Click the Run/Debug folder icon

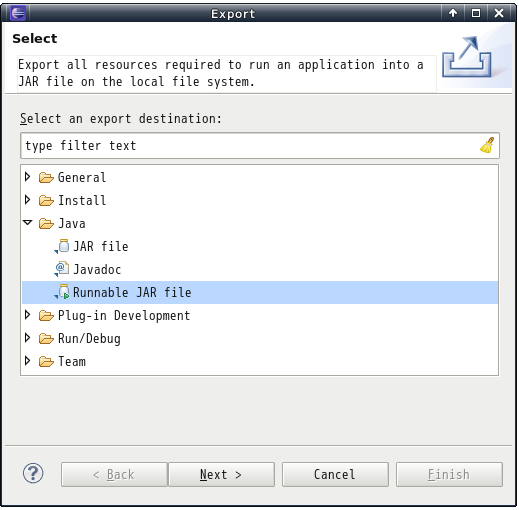pos(46,338)
